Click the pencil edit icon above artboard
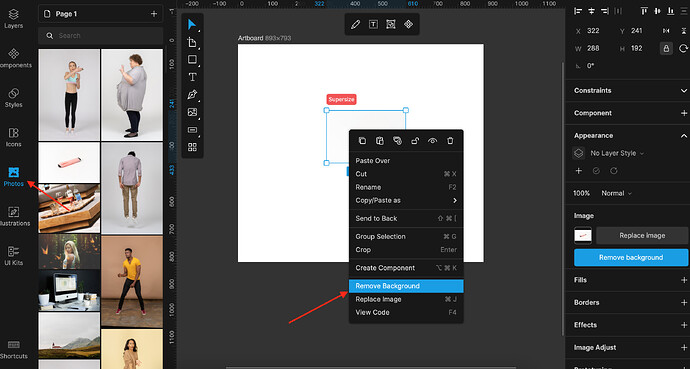Screen dimensions: 690x369 (355, 25)
